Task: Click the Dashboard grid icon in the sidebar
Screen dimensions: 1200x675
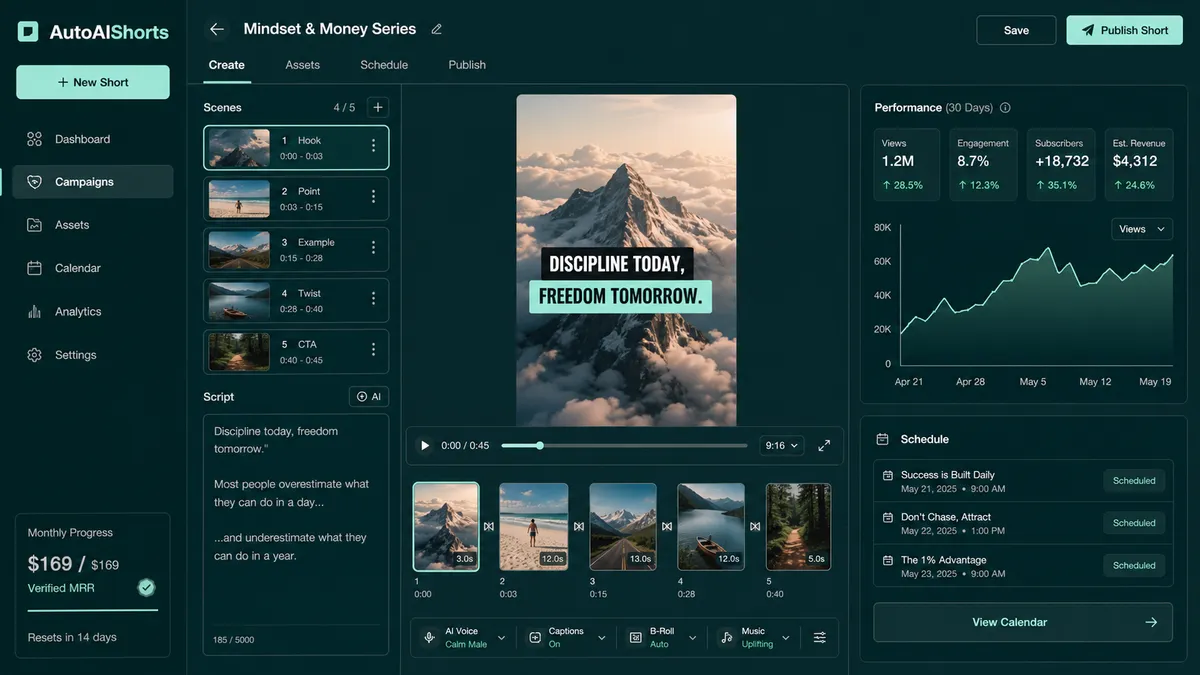Action: 35,139
